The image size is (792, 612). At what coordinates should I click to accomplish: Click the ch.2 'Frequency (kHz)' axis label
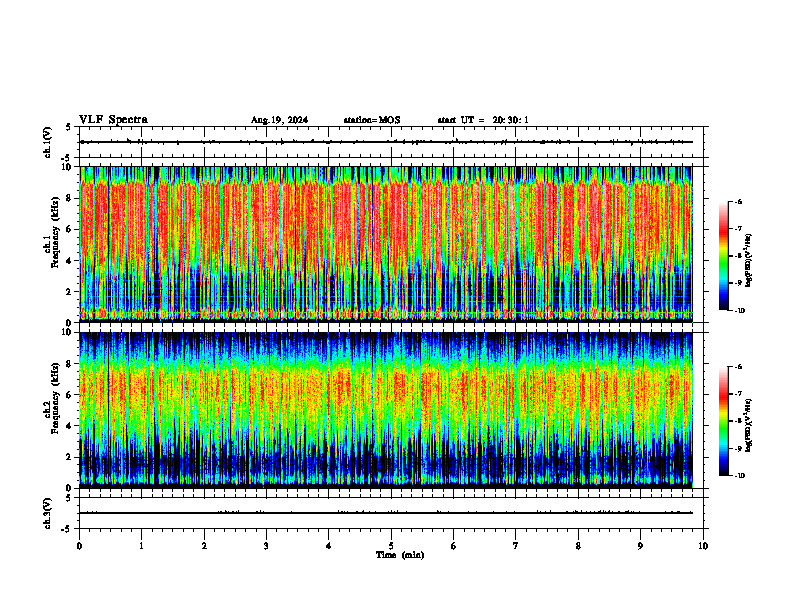56,398
